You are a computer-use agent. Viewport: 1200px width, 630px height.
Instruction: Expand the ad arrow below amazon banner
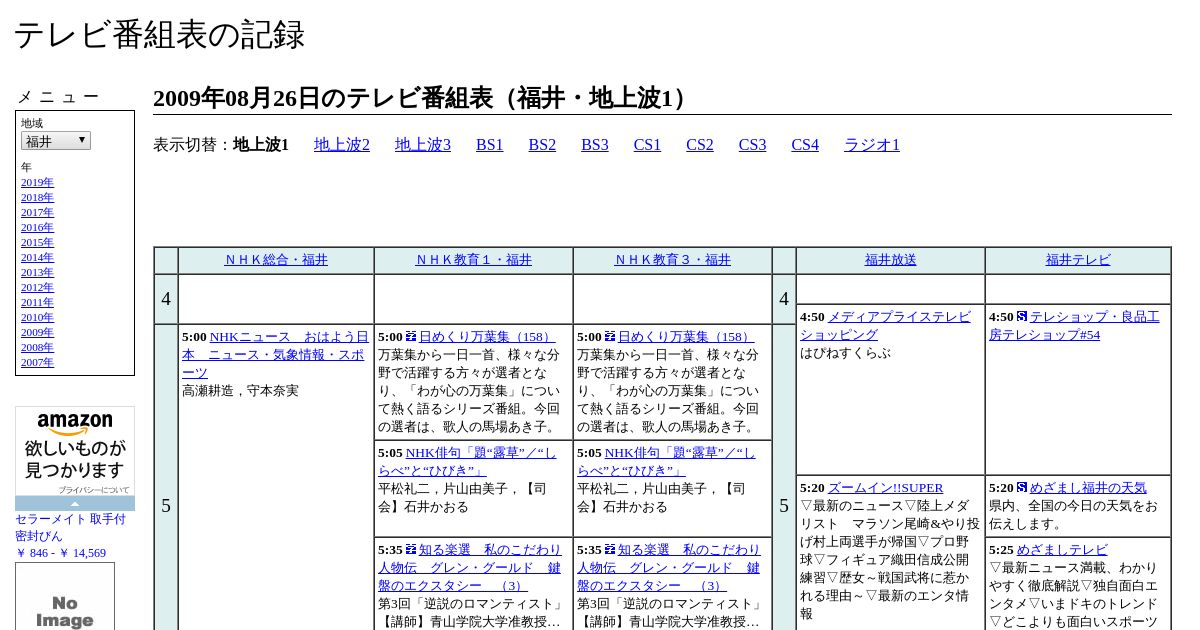(x=75, y=504)
